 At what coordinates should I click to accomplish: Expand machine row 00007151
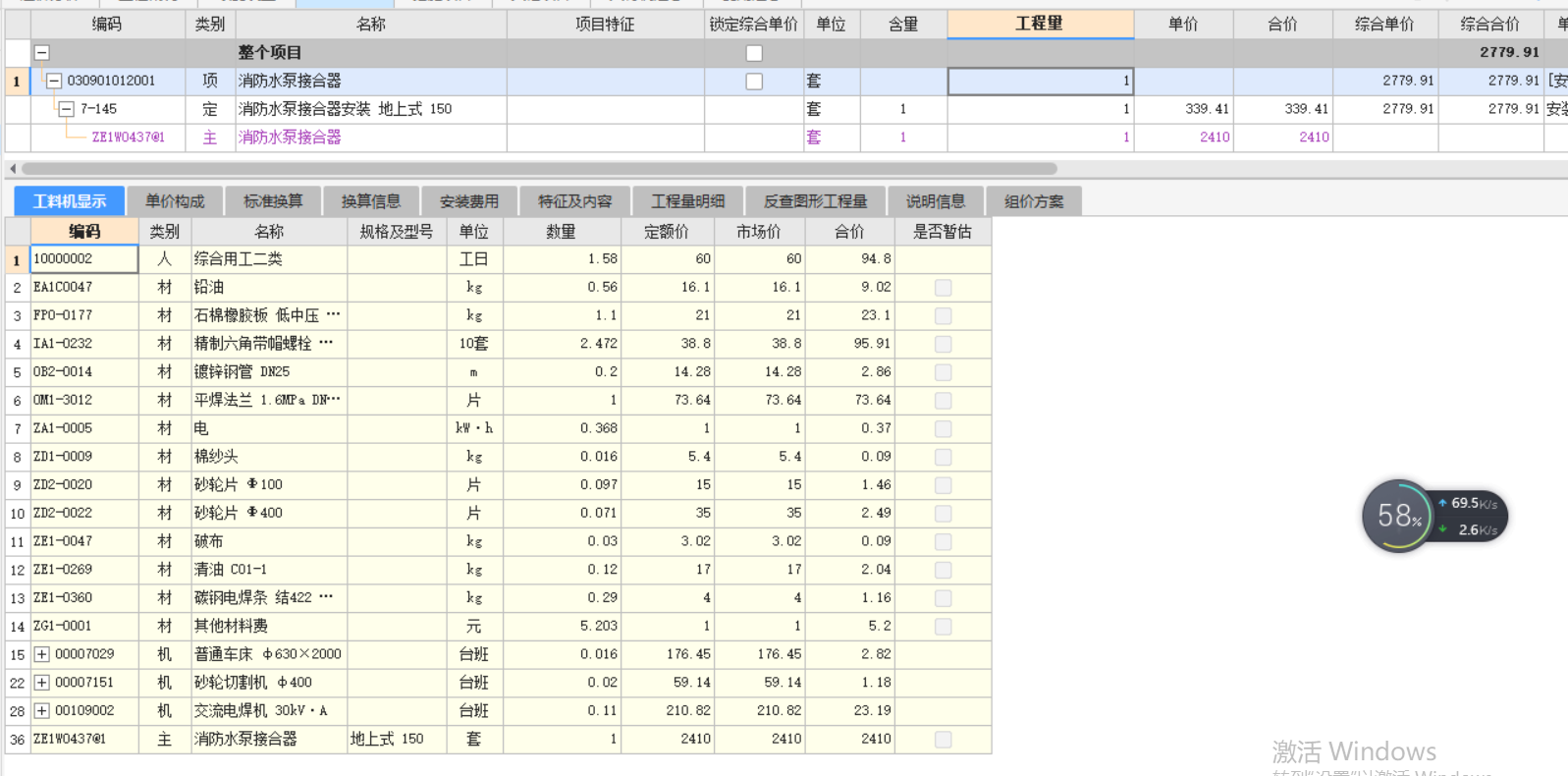(x=42, y=683)
